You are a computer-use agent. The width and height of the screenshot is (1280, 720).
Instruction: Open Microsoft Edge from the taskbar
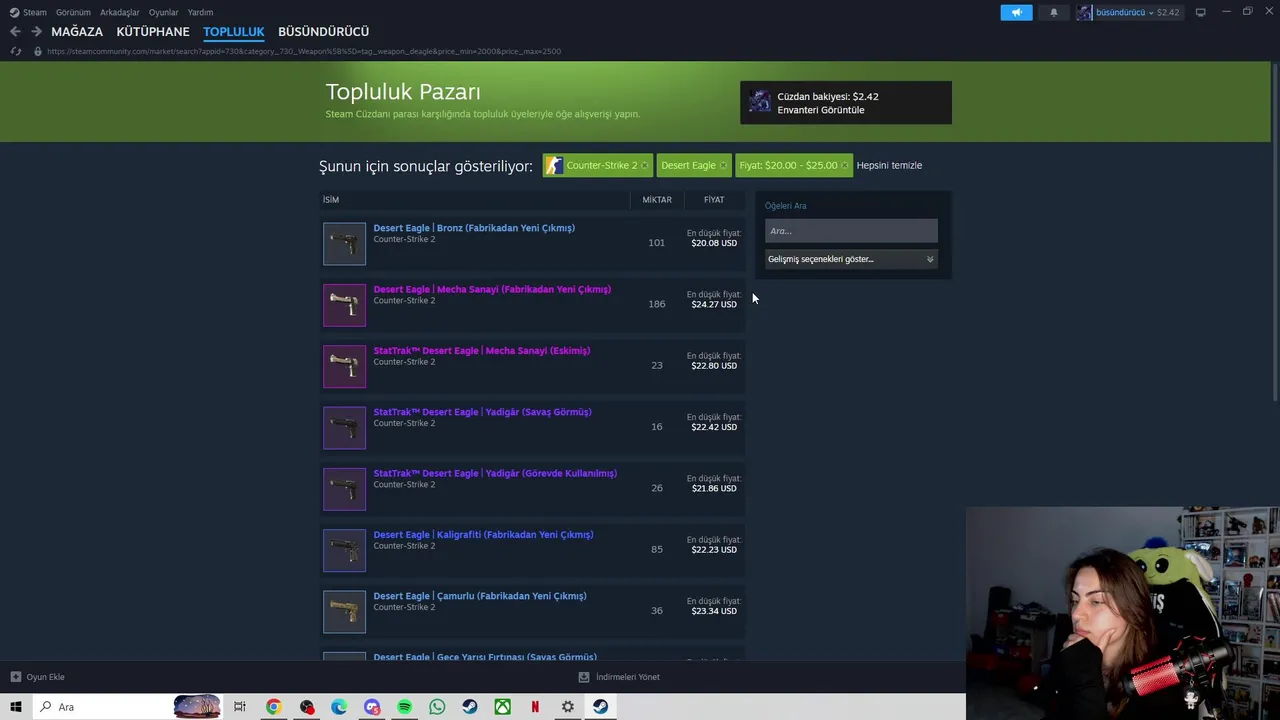(339, 707)
